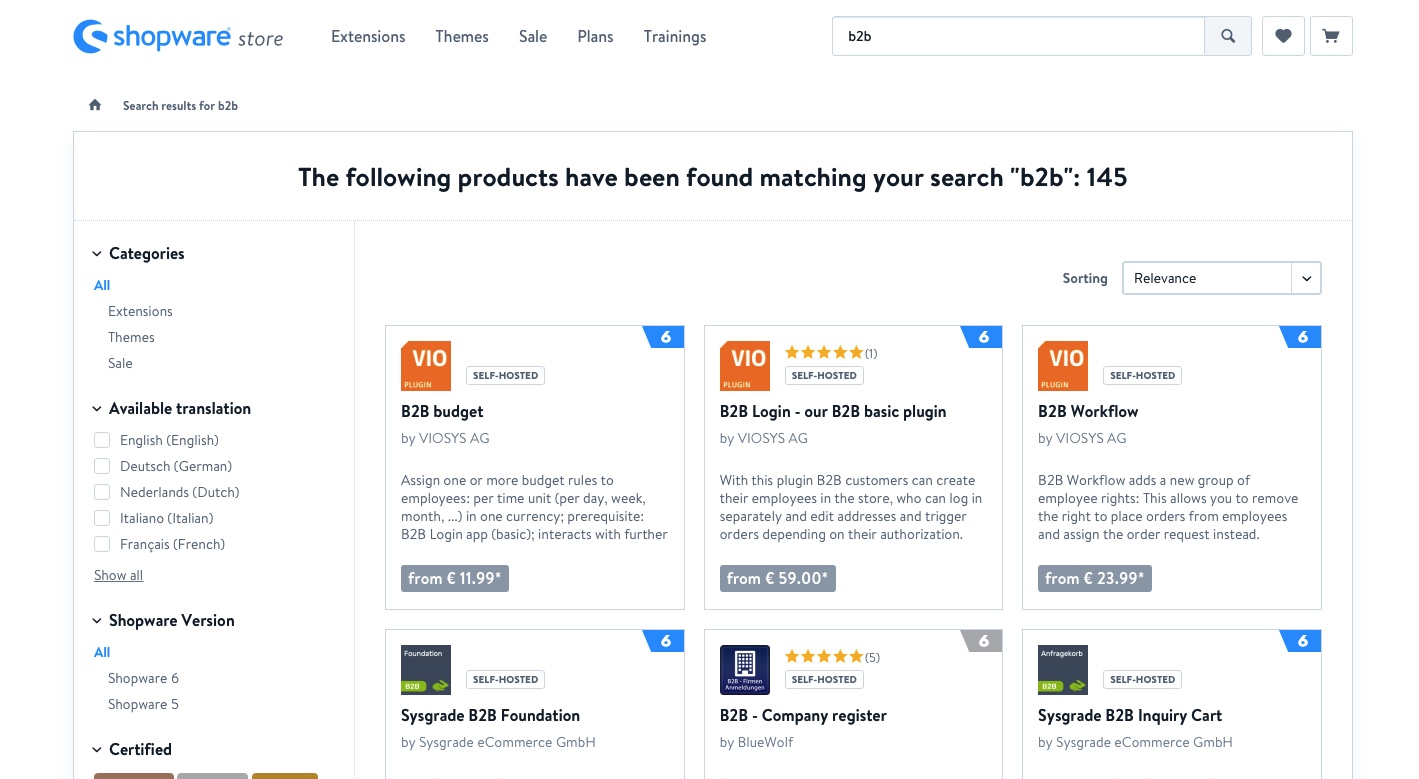This screenshot has height=779, width=1419.
Task: Check the English (English) translation box
Action: [102, 440]
